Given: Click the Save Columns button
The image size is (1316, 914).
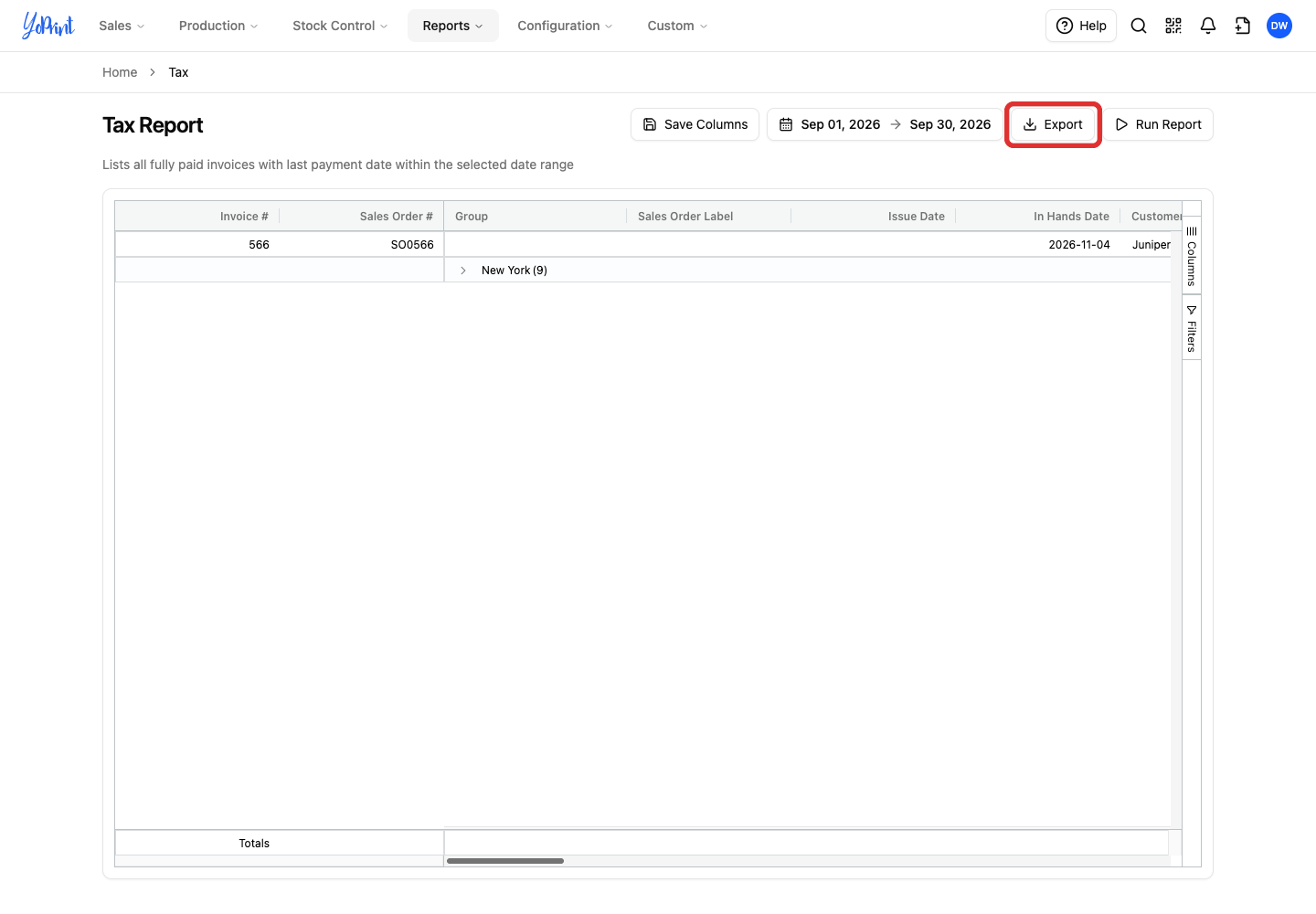Looking at the screenshot, I should (695, 124).
